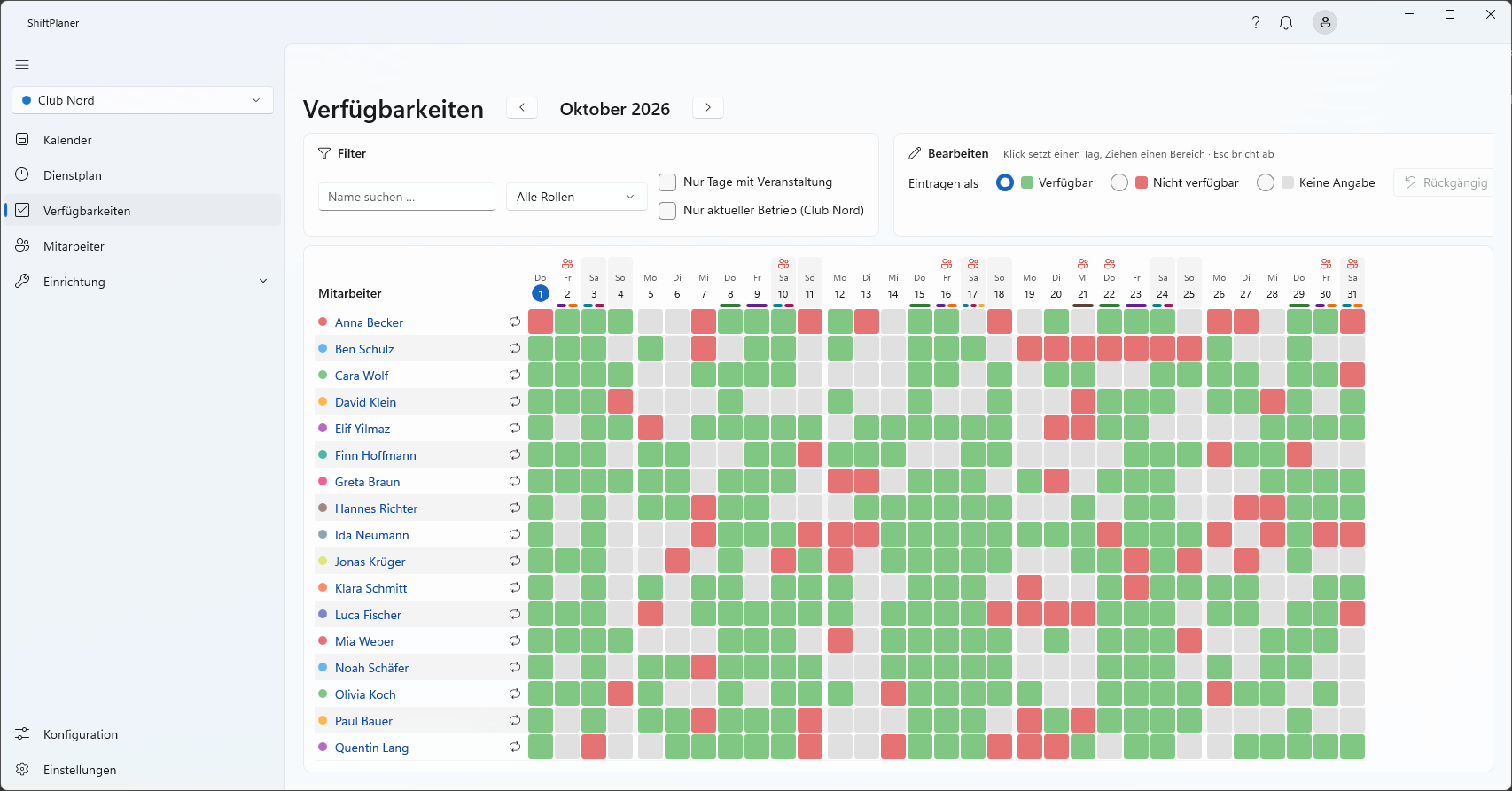The image size is (1512, 791).
Task: Click the event icon above October 10
Action: point(783,264)
